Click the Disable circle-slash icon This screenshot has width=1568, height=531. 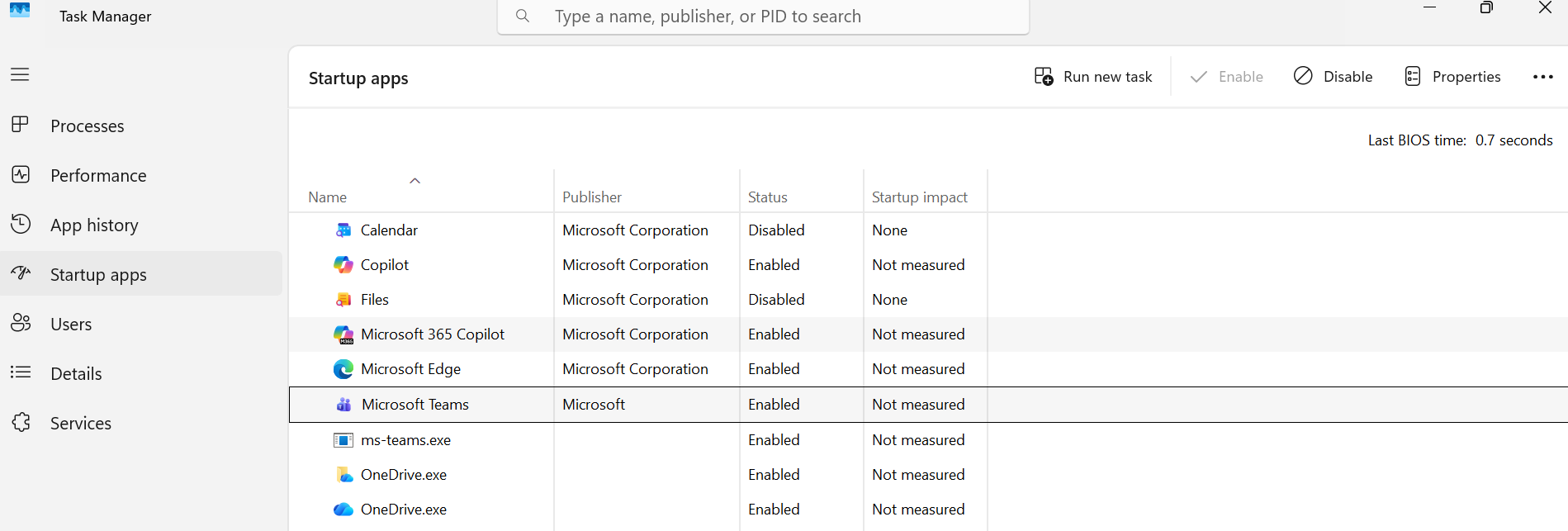point(1303,76)
